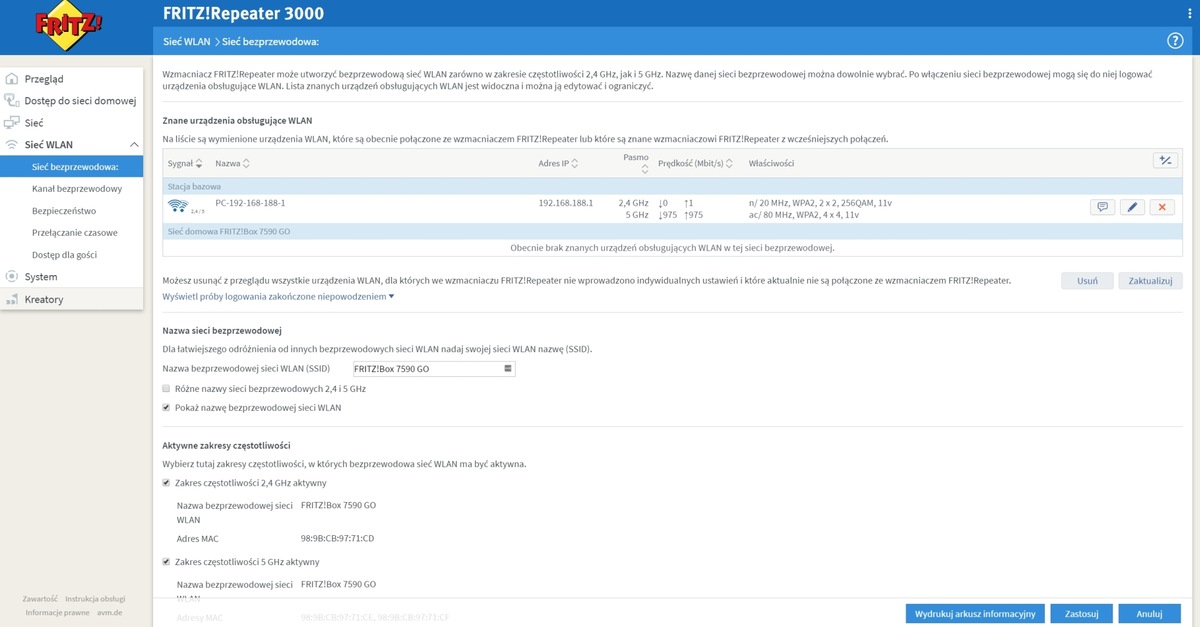1200x627 pixels.
Task: Click the SSID field list icon
Action: pos(508,369)
